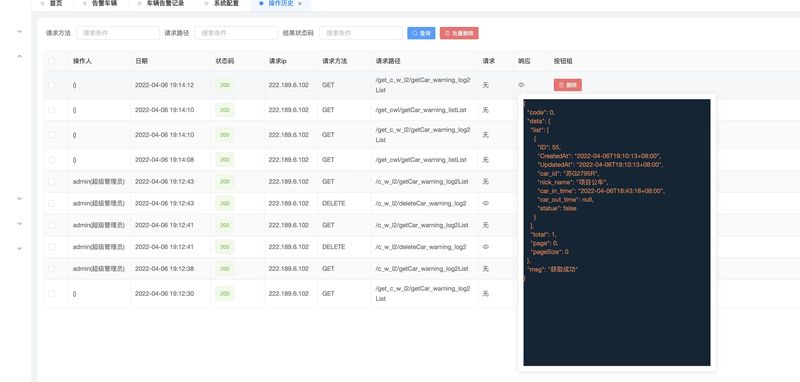
Task: Expand the bottom sidebar chevron menu
Action: pyautogui.click(x=19, y=248)
